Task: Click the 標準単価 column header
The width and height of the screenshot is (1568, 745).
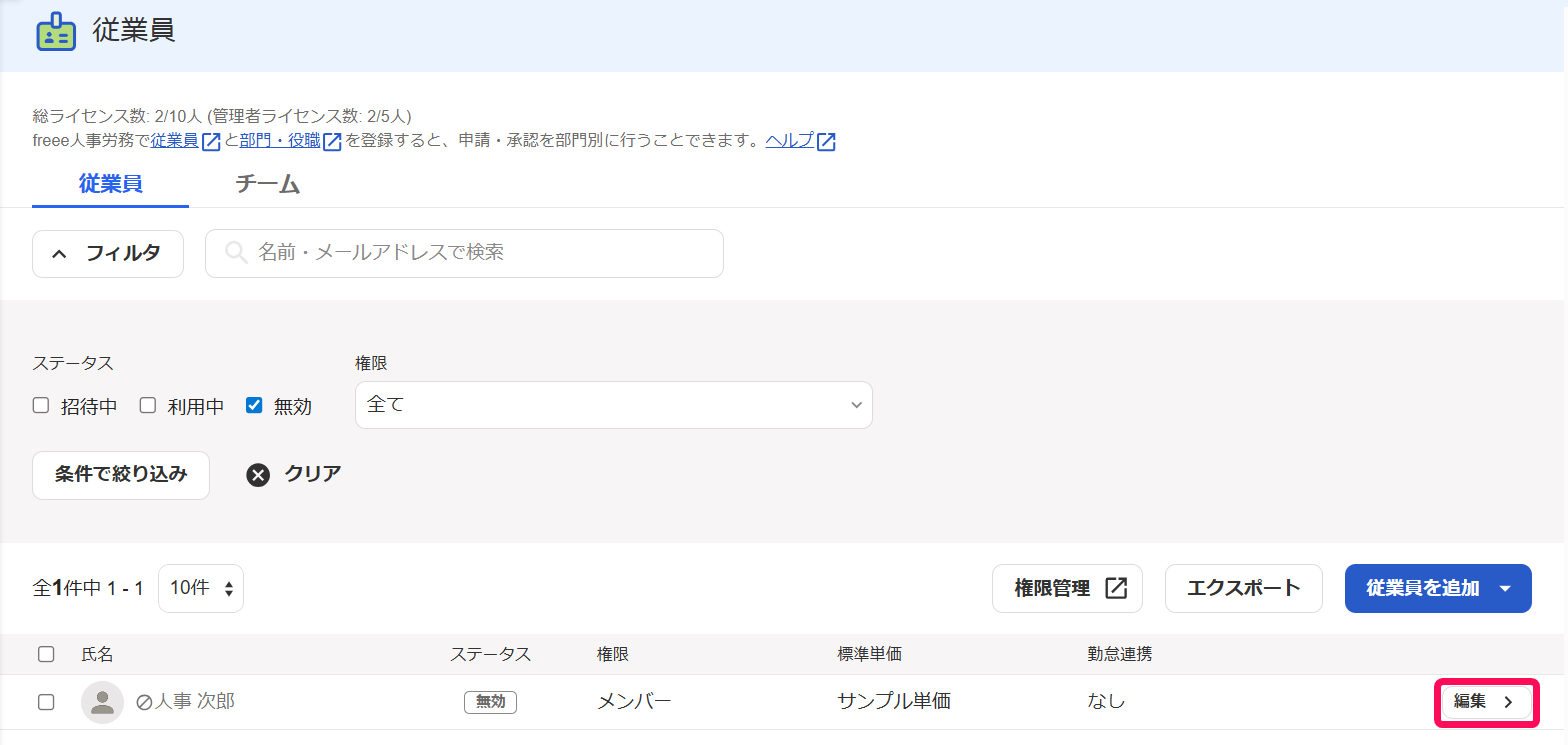Action: pos(869,655)
